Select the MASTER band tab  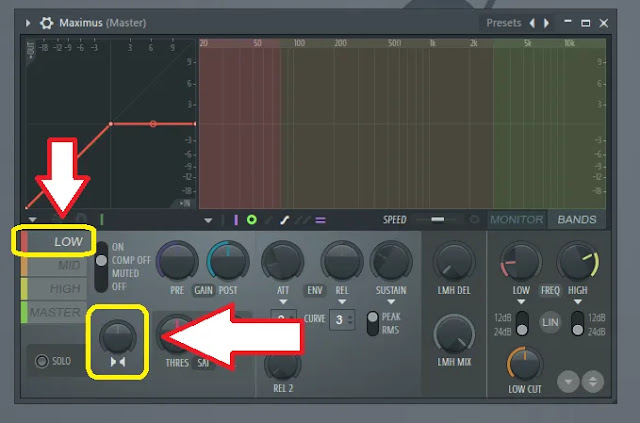(53, 312)
